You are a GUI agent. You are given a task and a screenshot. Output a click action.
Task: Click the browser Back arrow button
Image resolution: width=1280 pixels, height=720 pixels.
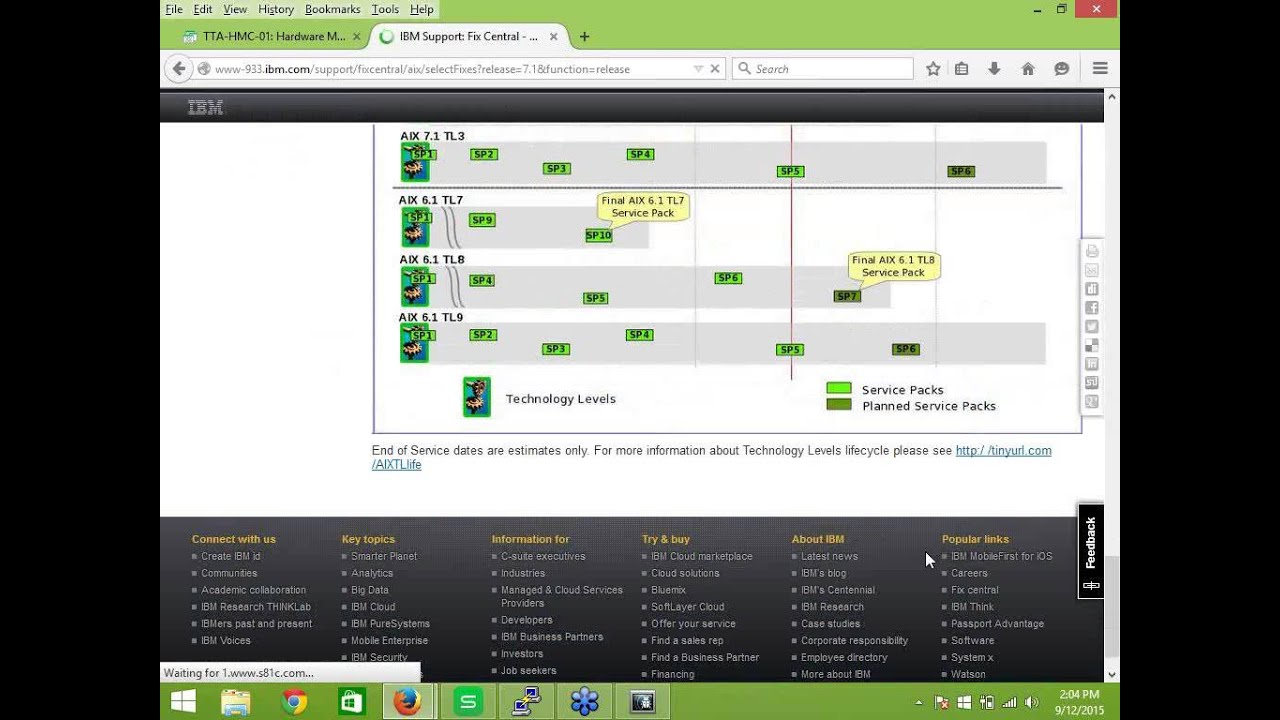(179, 69)
